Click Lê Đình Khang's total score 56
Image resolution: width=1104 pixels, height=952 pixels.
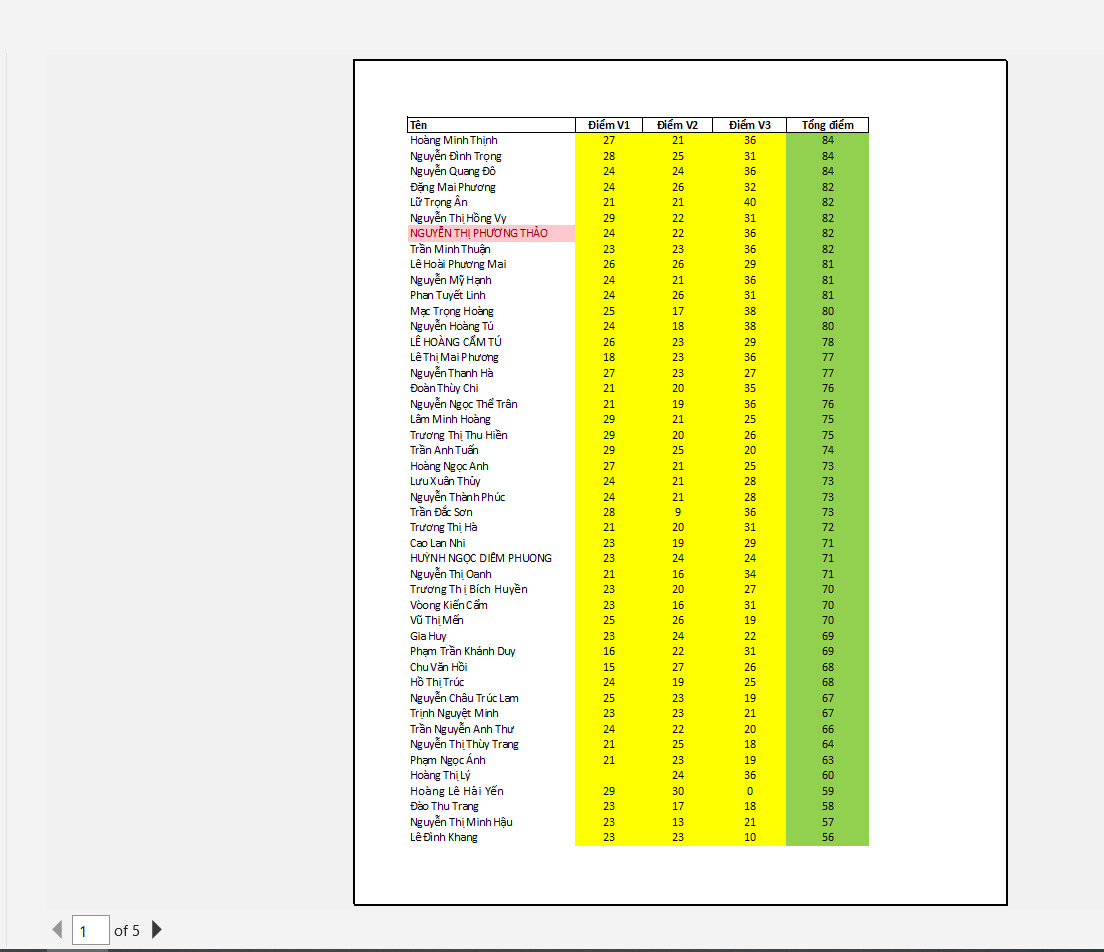(827, 837)
